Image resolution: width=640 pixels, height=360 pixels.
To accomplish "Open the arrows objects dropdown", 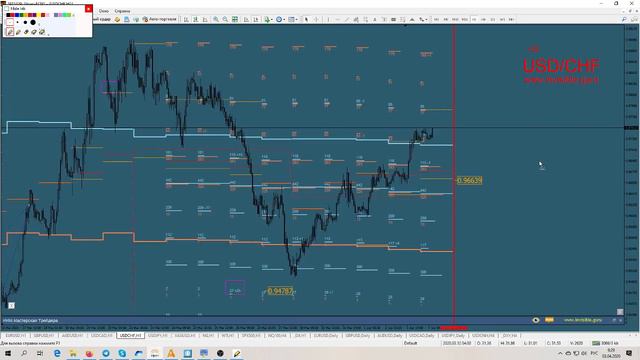I will (x=424, y=19).
